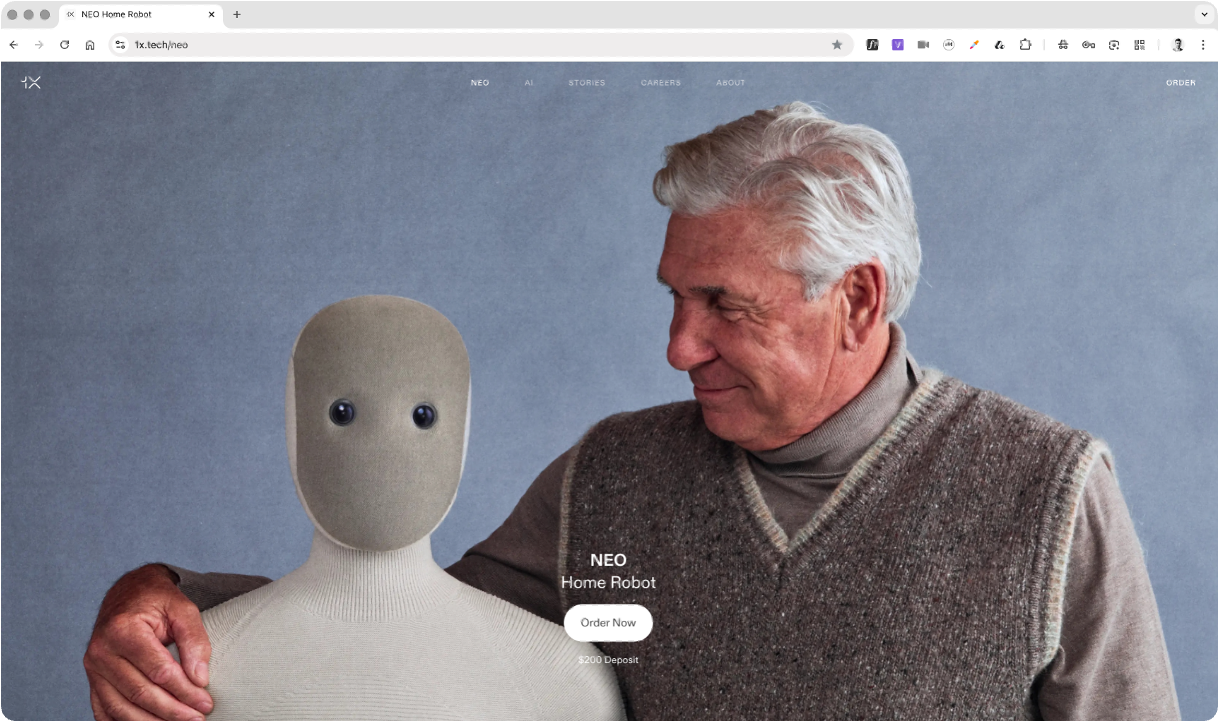Click the browser forward arrow

(x=39, y=45)
